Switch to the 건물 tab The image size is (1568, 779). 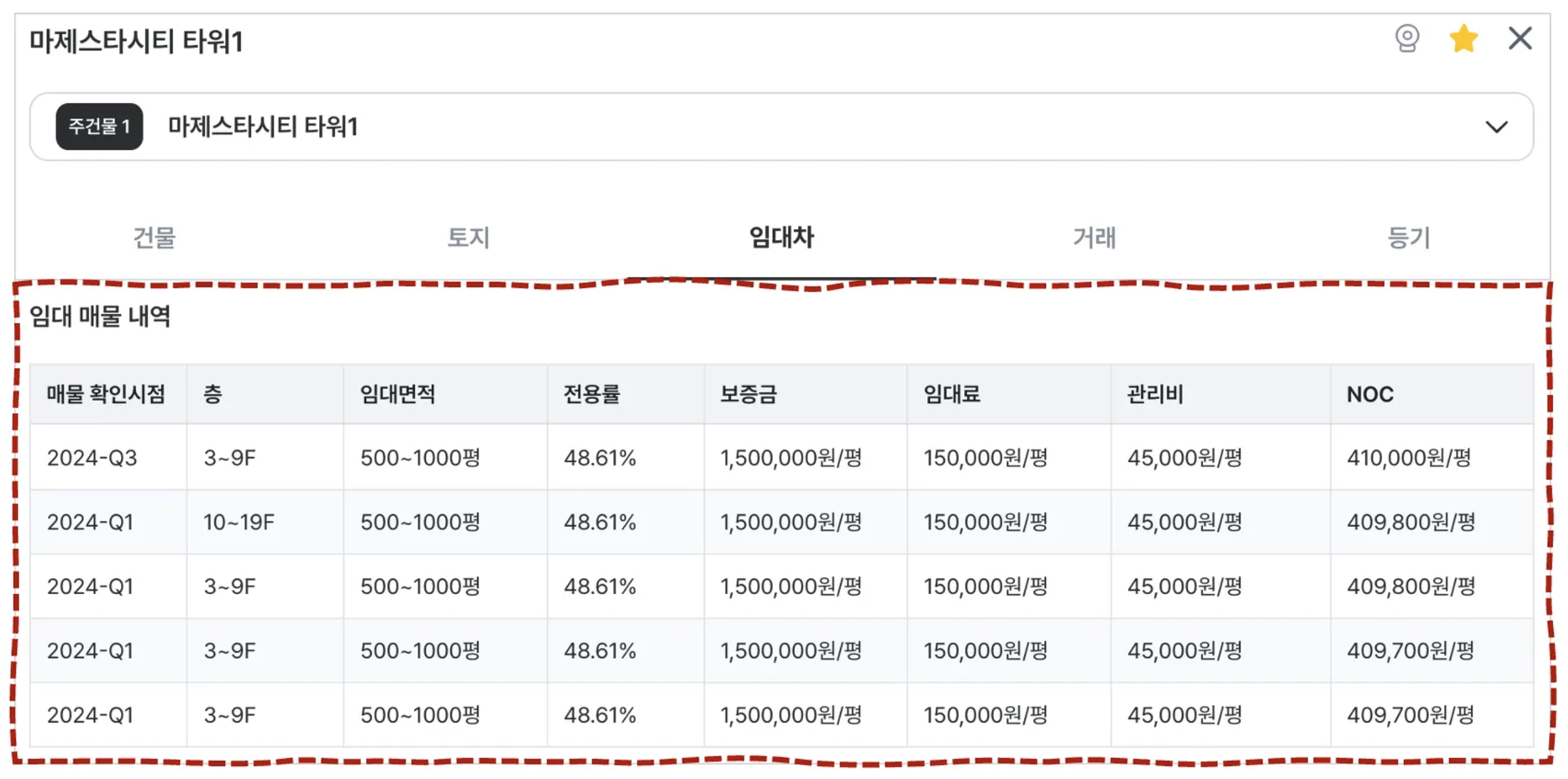point(154,237)
